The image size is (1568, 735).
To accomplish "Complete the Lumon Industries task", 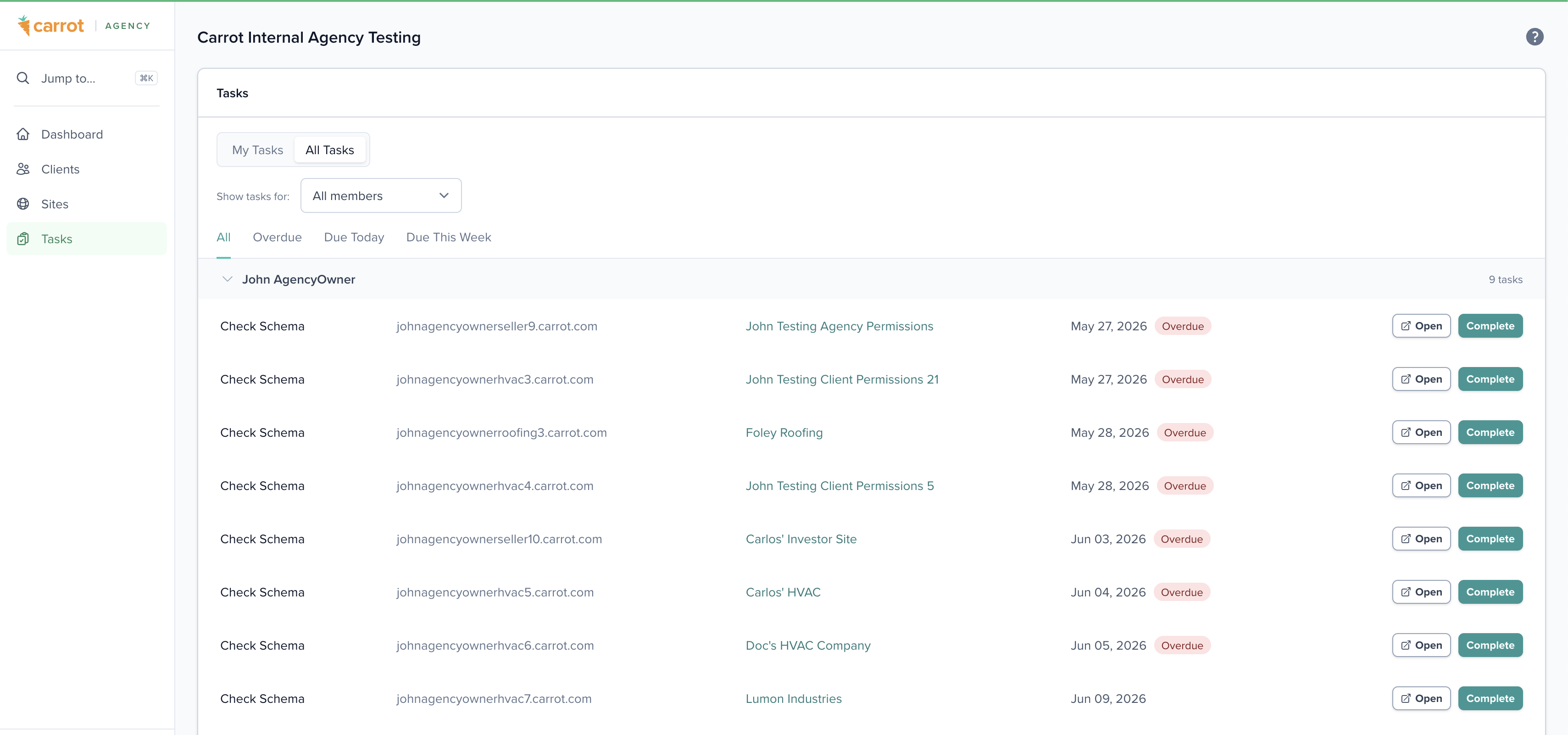I will 1490,698.
